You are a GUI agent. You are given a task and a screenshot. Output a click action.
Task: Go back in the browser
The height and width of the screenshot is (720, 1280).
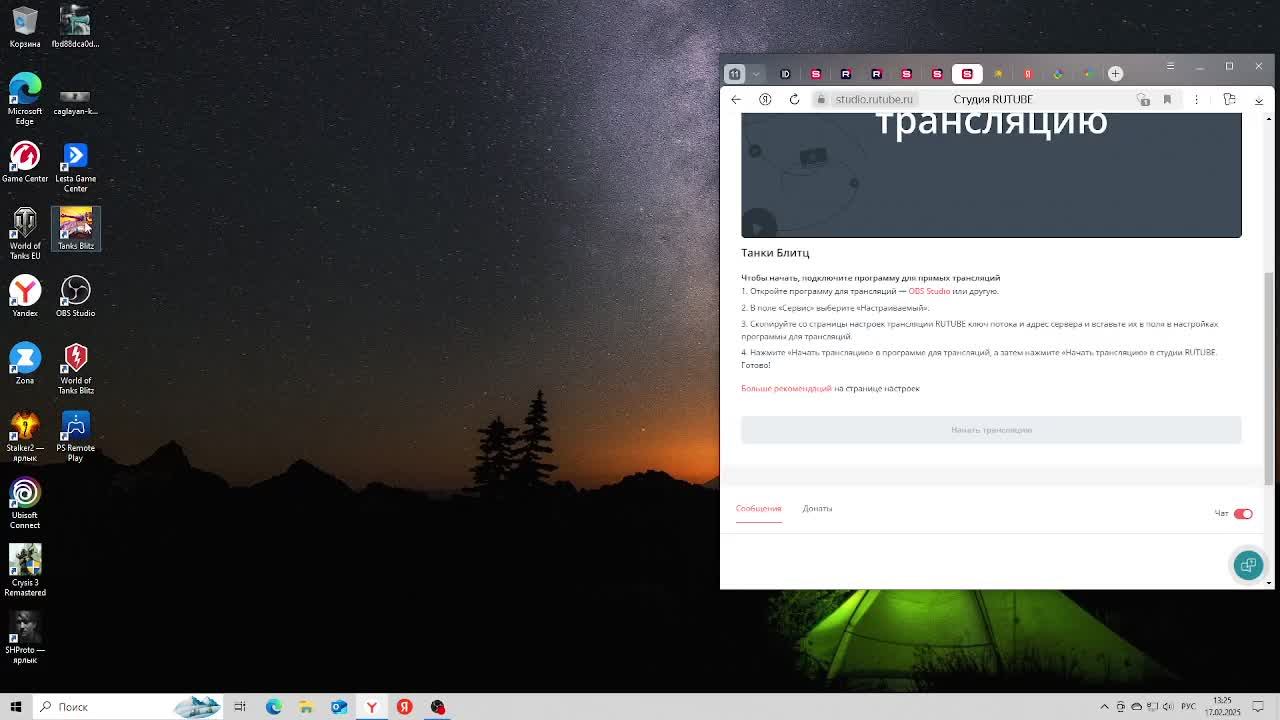[736, 99]
